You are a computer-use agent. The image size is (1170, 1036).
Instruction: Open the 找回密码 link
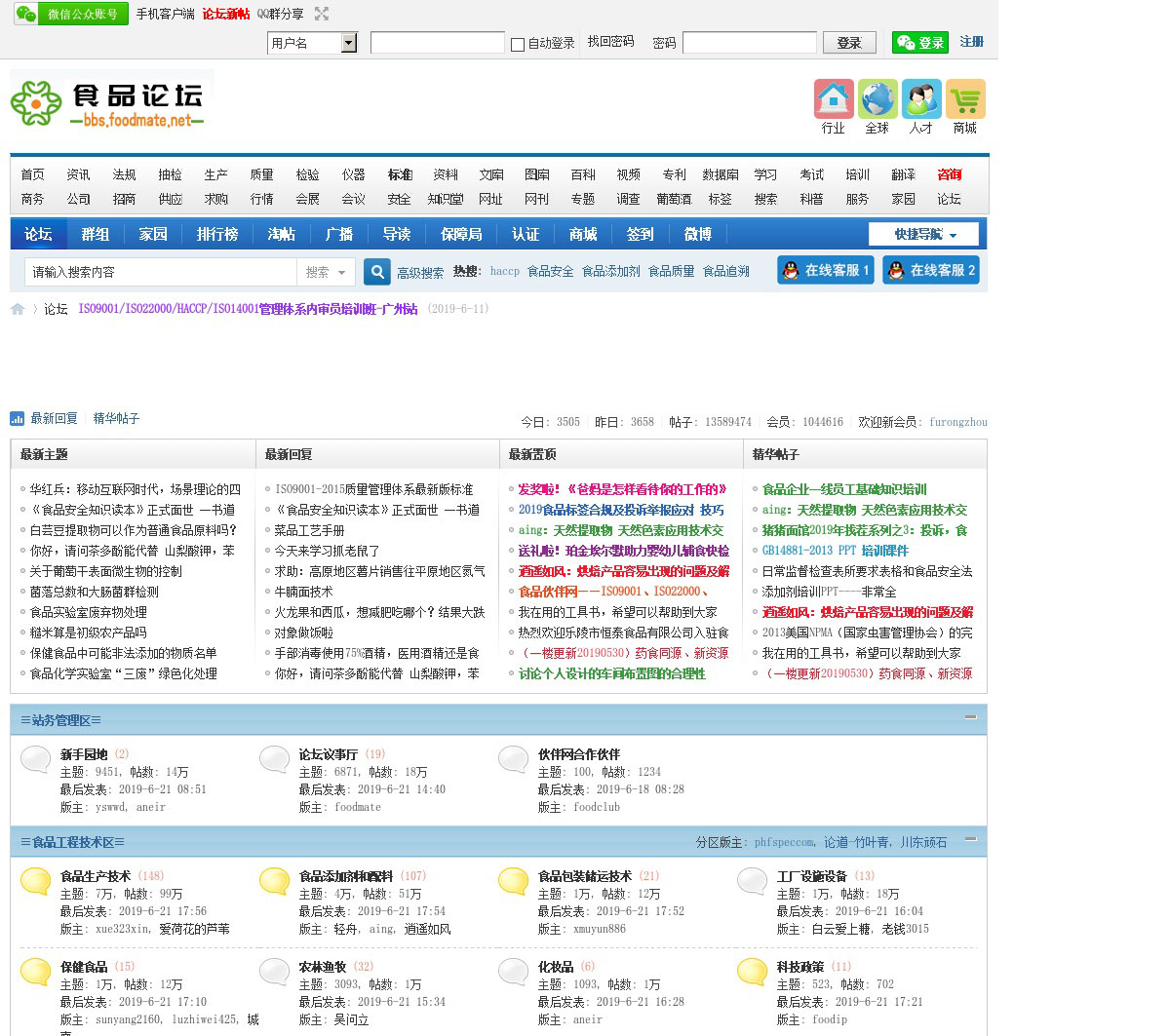click(x=610, y=42)
